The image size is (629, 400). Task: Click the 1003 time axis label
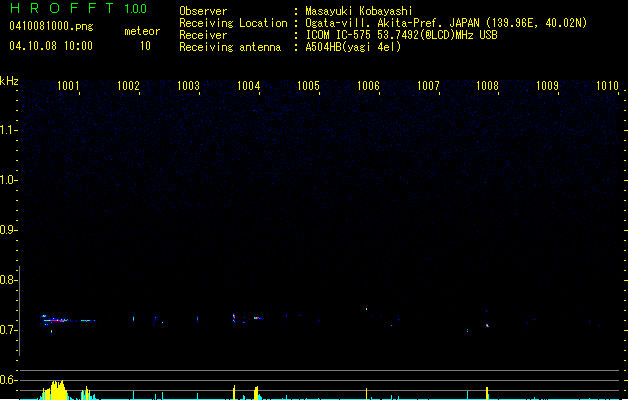pyautogui.click(x=188, y=86)
